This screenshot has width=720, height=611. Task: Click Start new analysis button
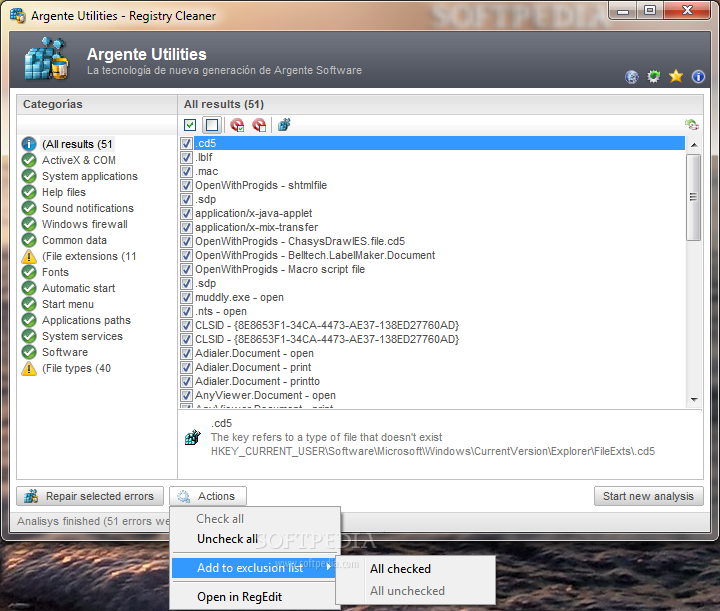(x=648, y=496)
